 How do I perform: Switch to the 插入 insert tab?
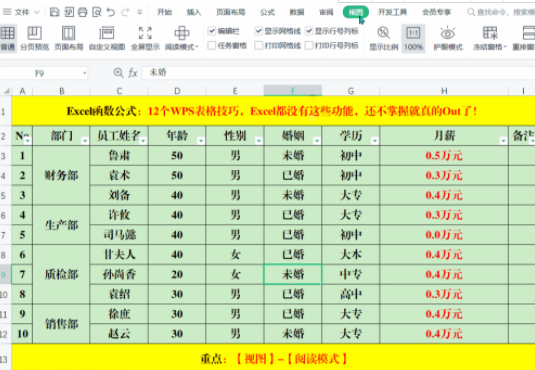[194, 12]
